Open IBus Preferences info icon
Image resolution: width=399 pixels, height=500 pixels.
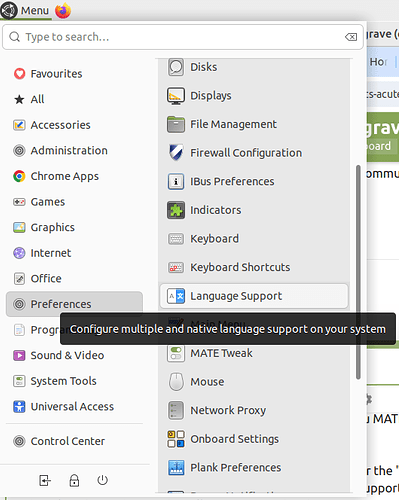pyautogui.click(x=176, y=182)
